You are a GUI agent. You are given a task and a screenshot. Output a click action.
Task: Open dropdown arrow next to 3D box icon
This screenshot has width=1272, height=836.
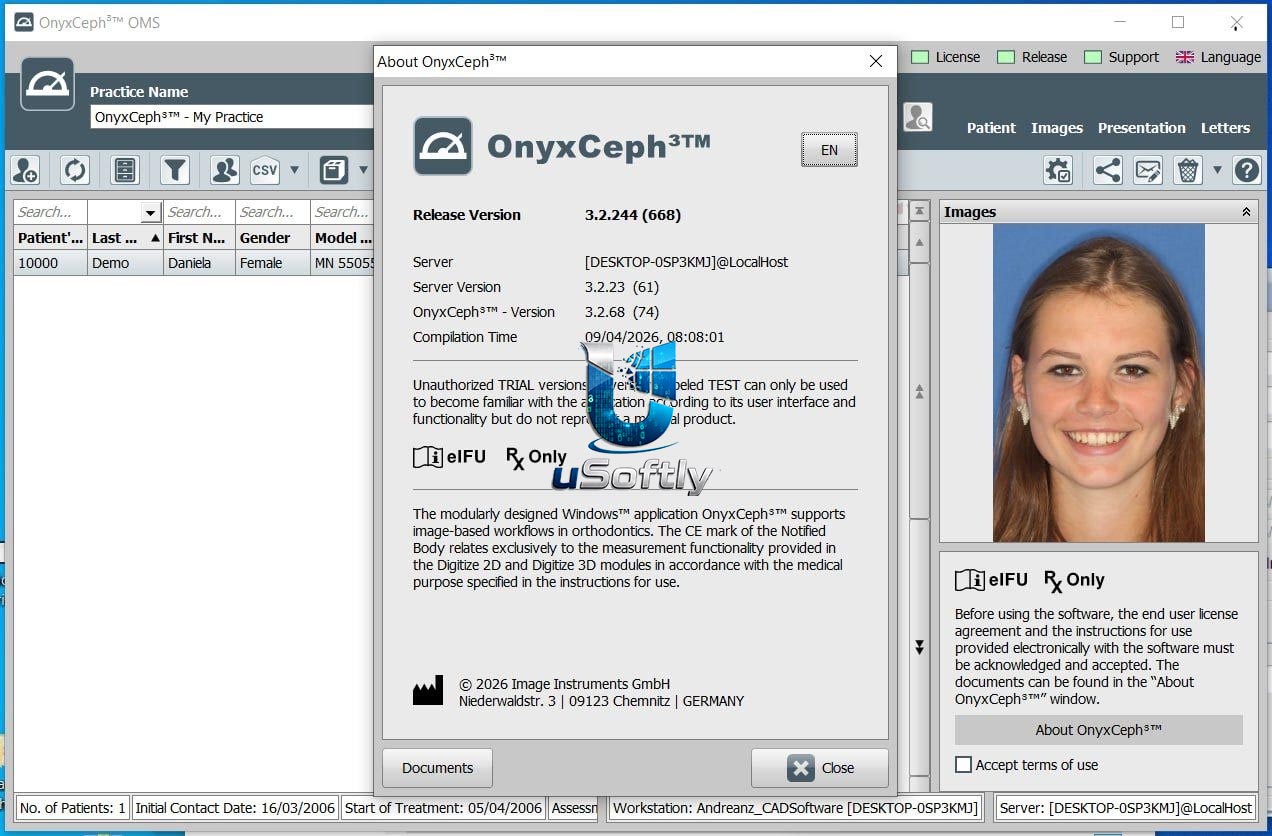coord(363,170)
